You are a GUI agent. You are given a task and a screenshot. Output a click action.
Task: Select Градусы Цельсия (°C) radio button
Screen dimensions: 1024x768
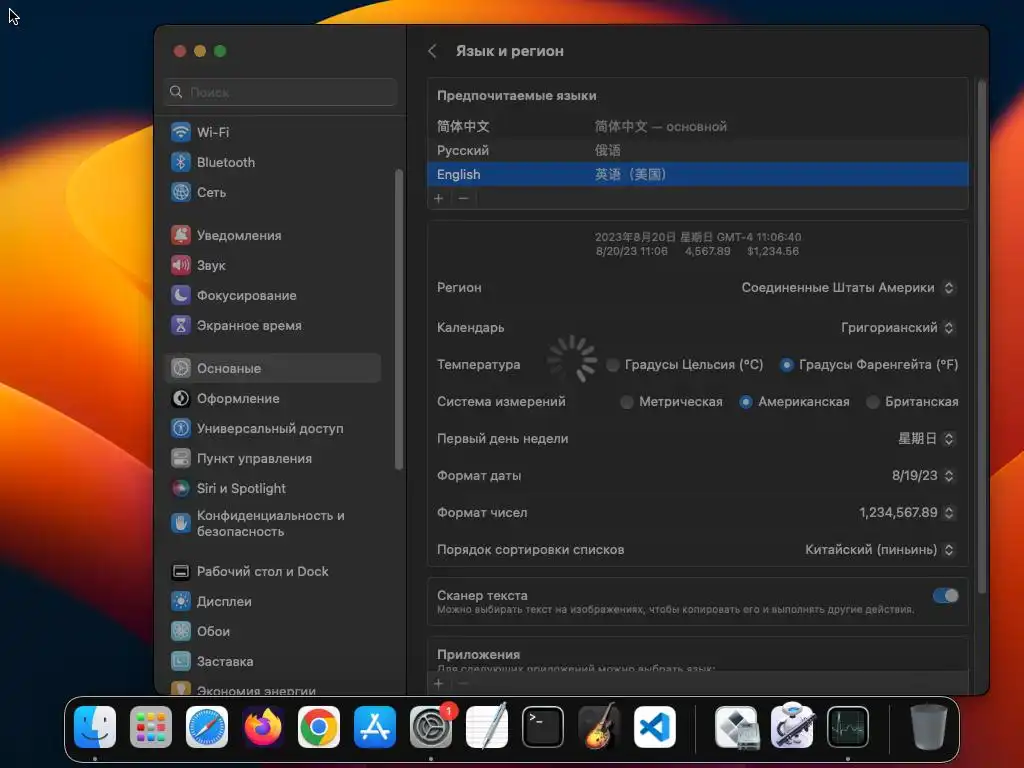coord(613,365)
